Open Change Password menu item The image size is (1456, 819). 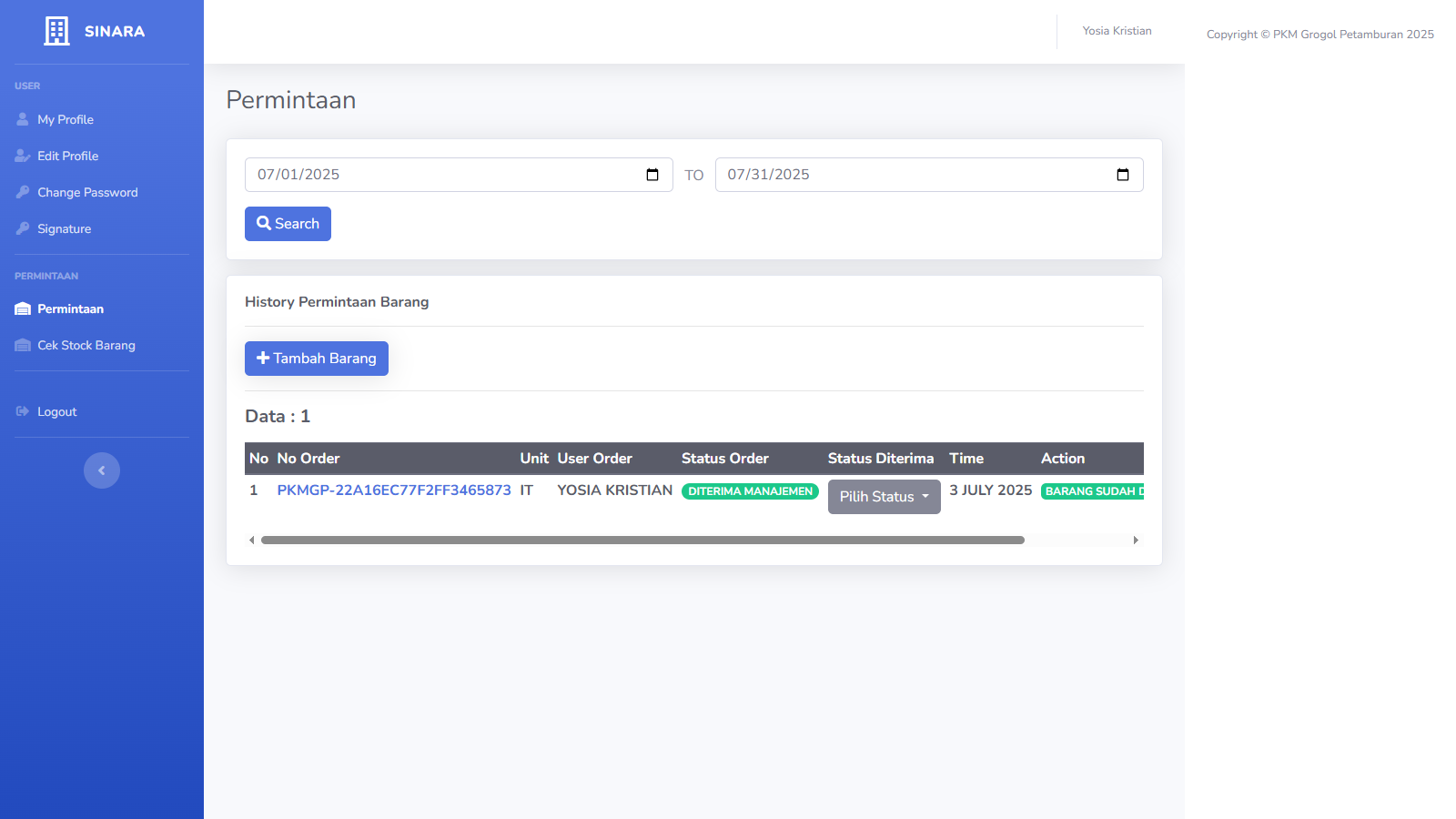click(87, 192)
